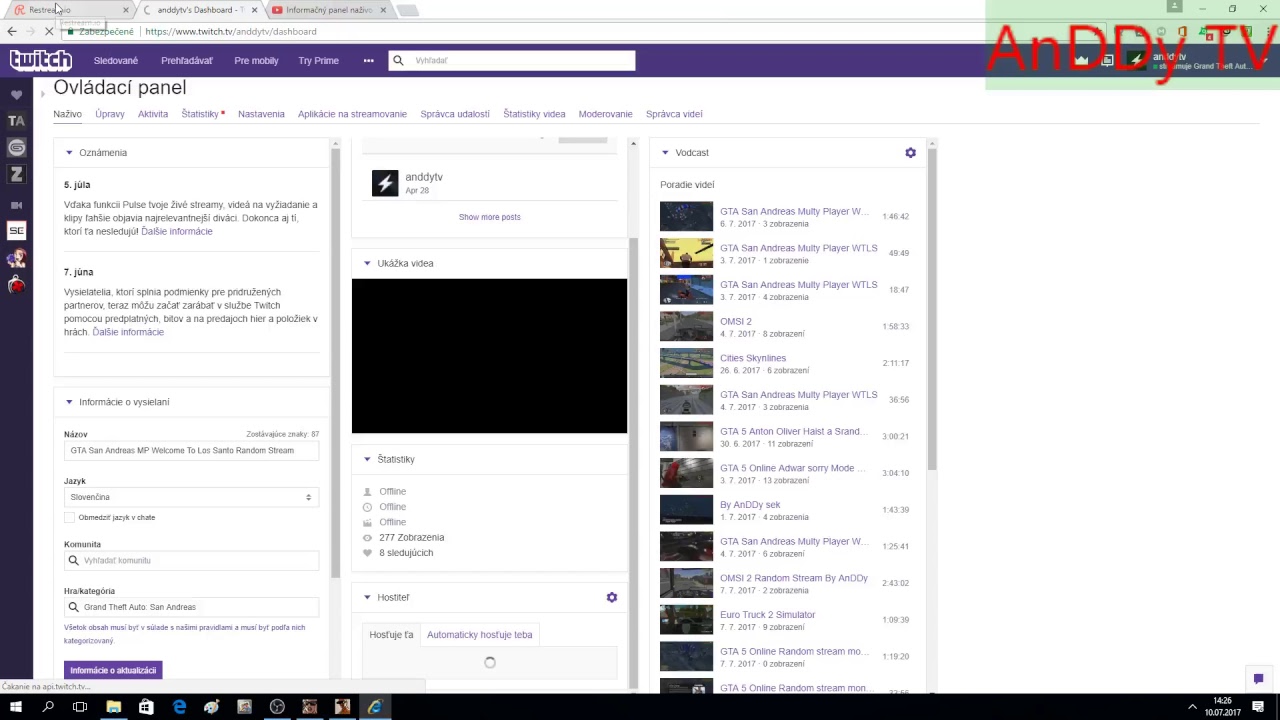Open the chat bubble icon at bottom right

(x=1258, y=679)
